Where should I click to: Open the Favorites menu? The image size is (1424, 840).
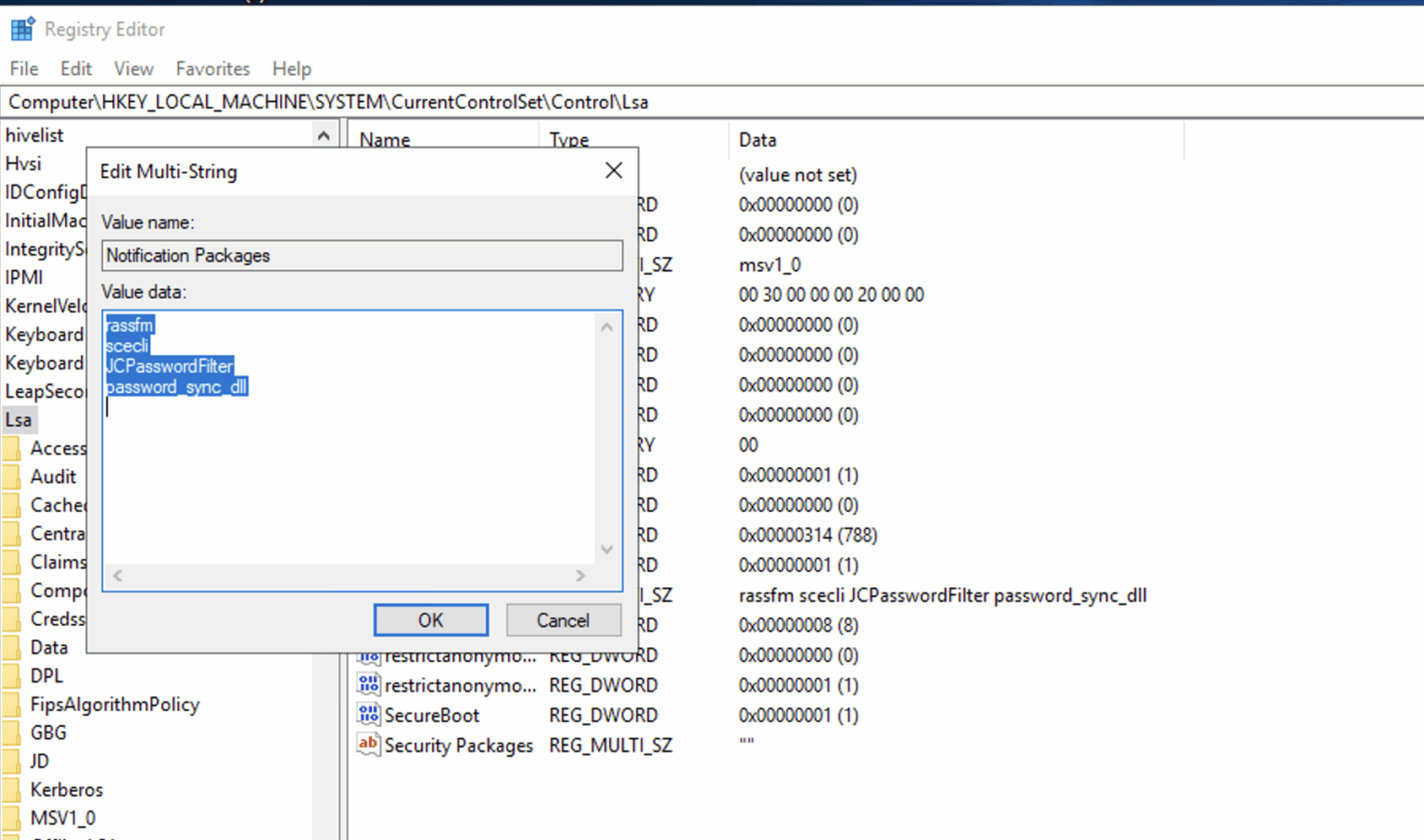pyautogui.click(x=212, y=69)
